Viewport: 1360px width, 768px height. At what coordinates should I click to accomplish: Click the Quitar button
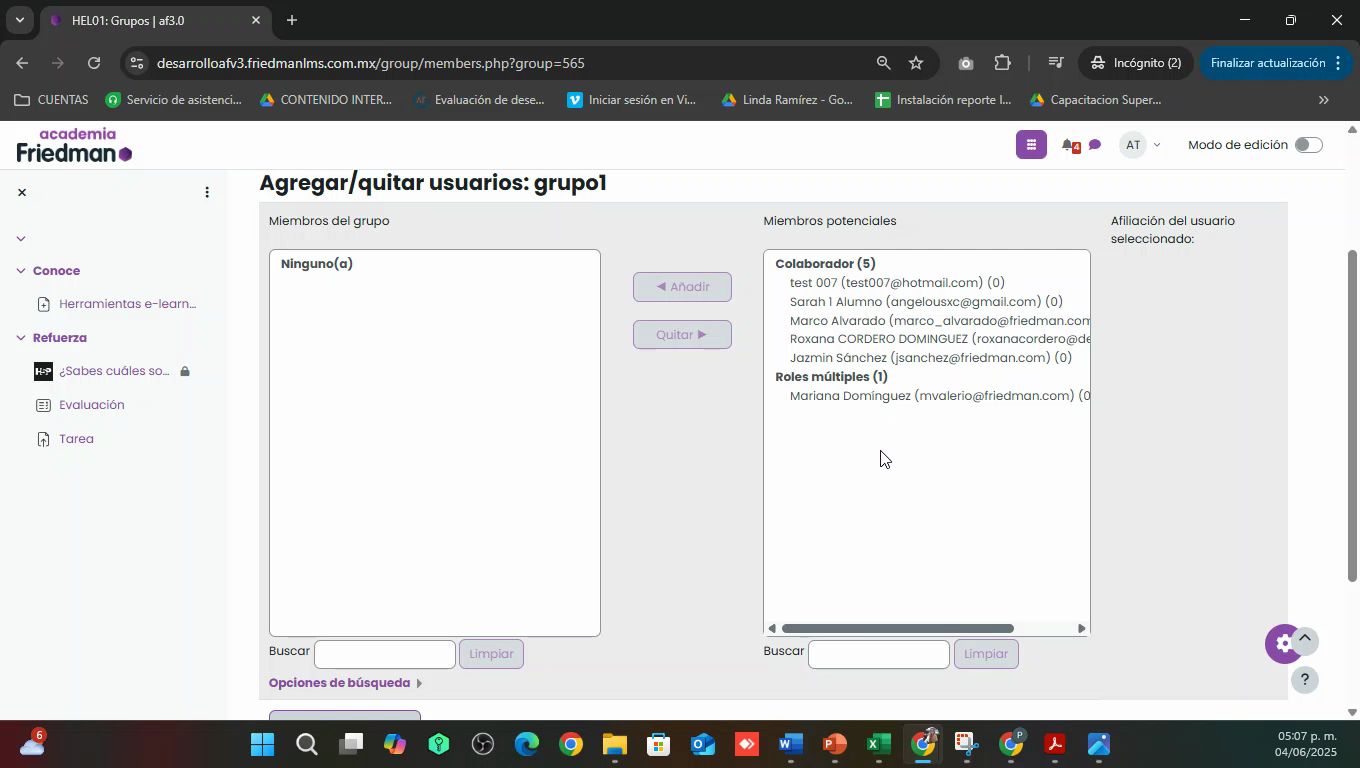[x=682, y=335]
